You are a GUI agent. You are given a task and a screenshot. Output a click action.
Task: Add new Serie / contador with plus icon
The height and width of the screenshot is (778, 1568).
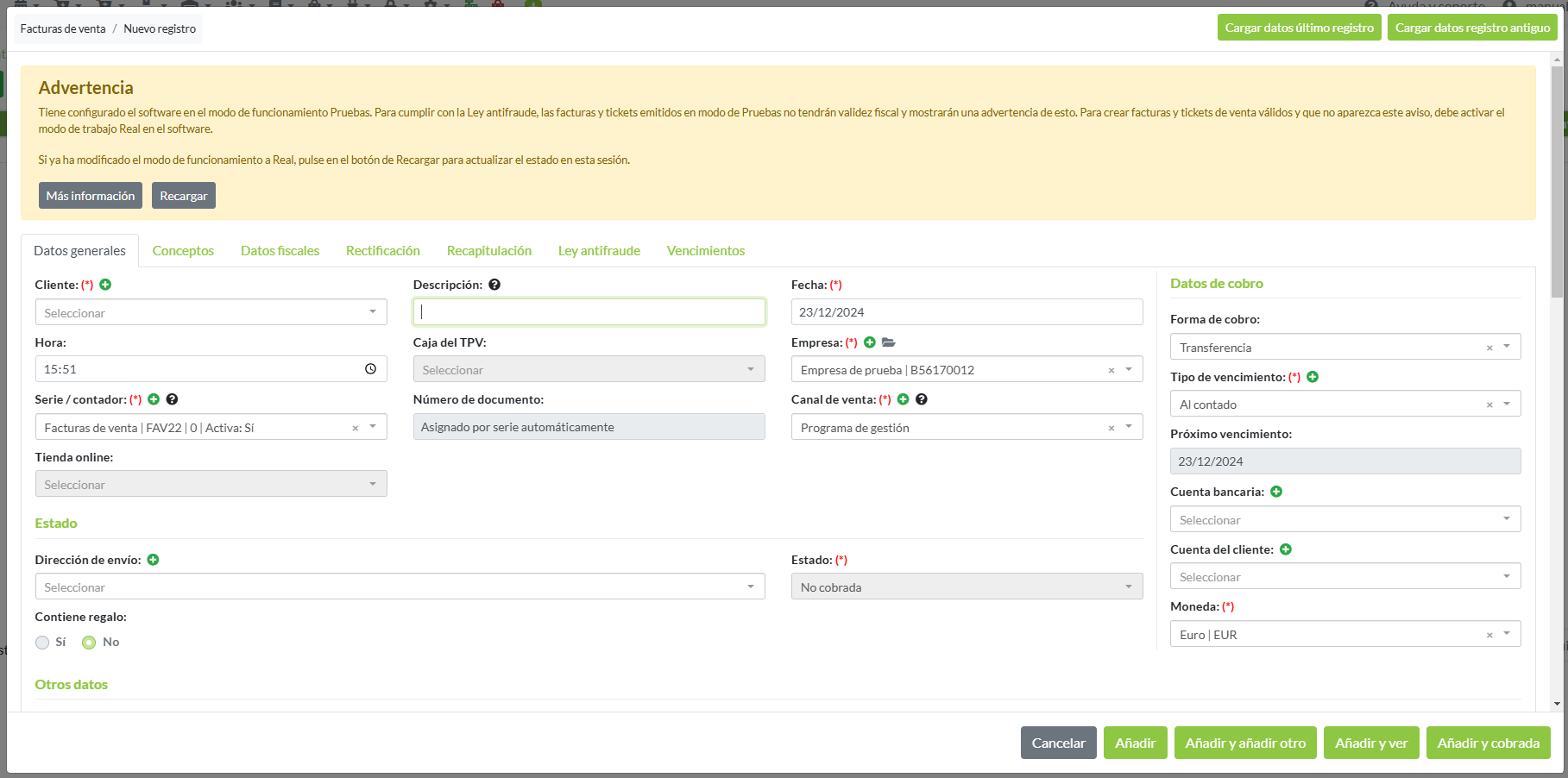[154, 399]
